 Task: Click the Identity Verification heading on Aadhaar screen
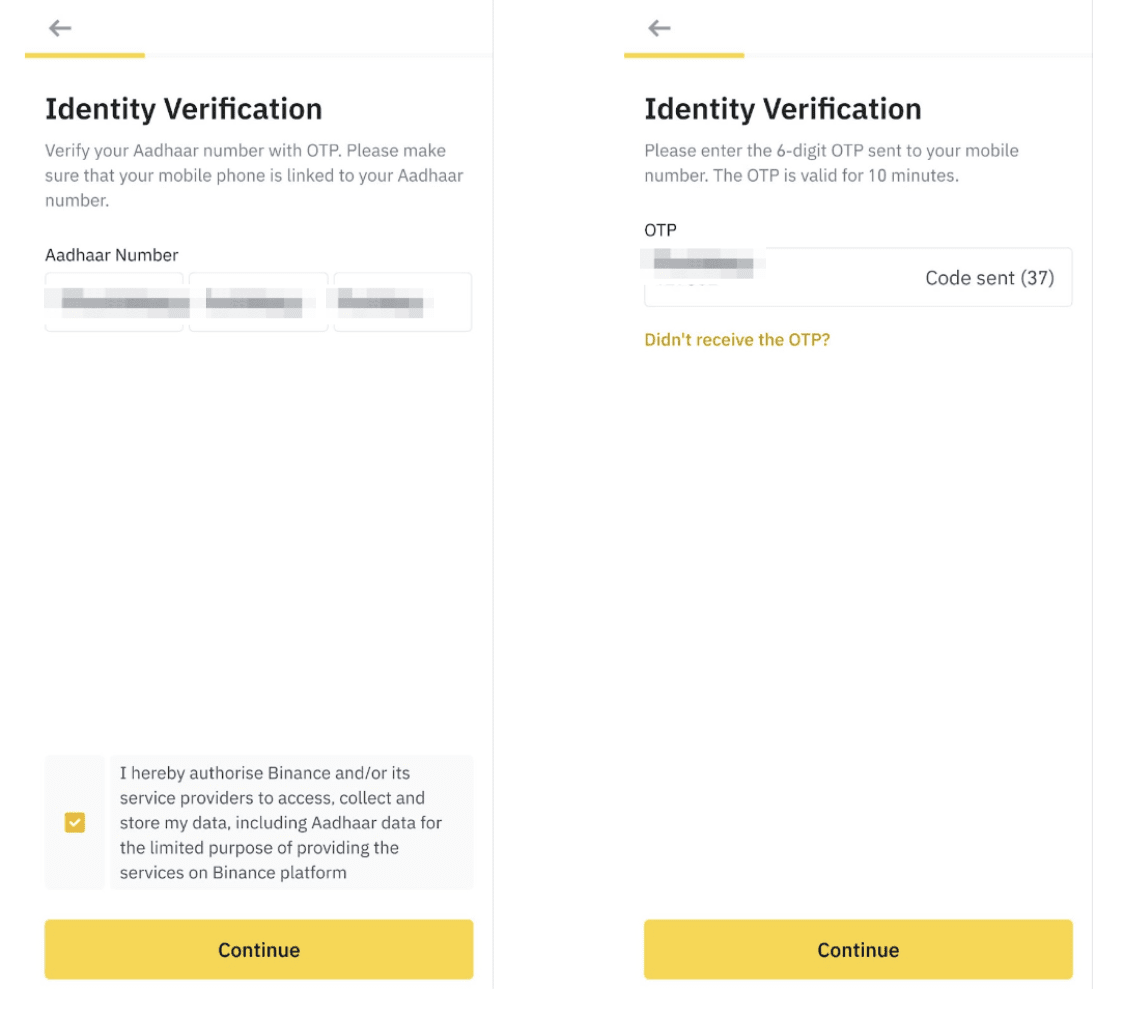pyautogui.click(x=184, y=109)
